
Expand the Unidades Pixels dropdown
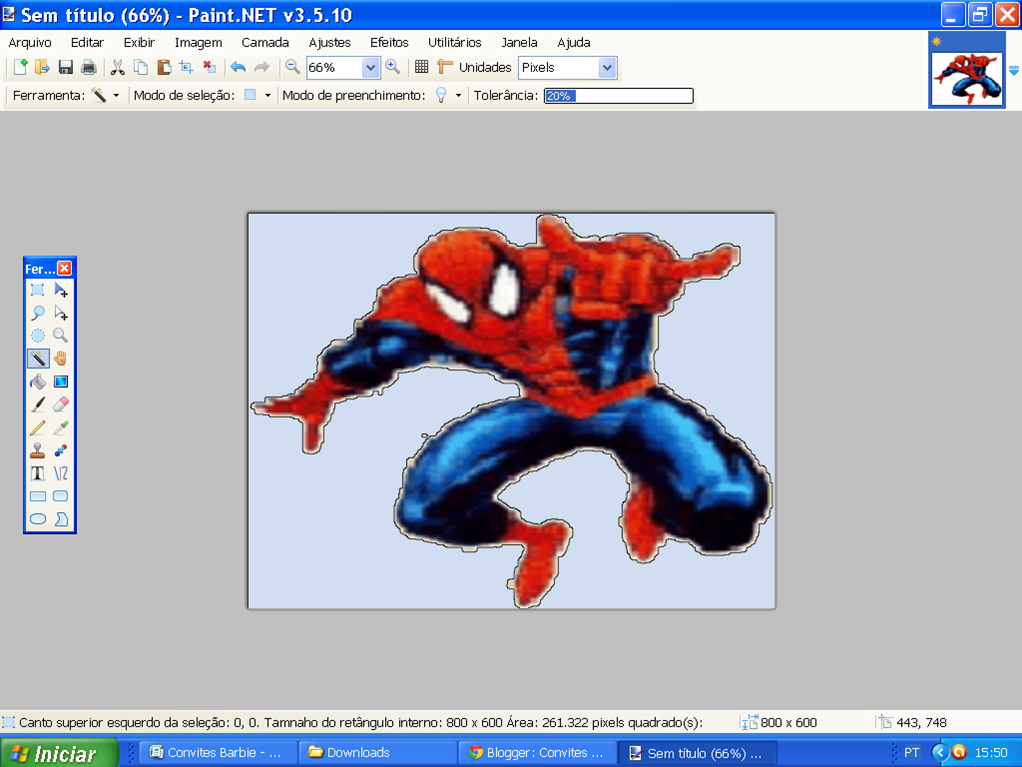607,67
